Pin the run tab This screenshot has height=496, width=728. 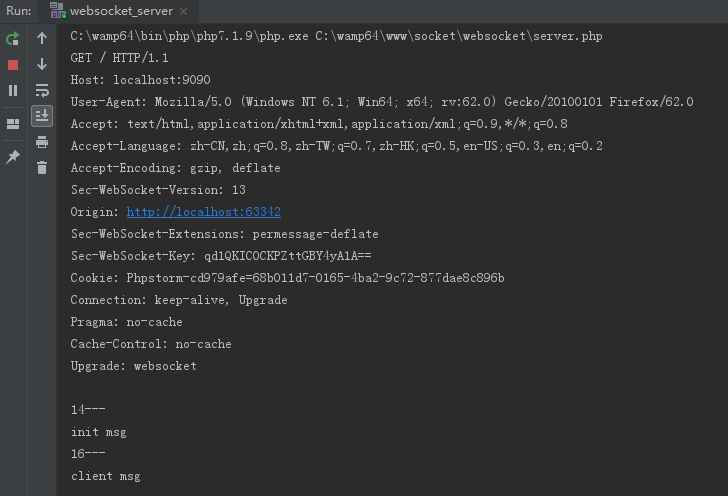13,157
